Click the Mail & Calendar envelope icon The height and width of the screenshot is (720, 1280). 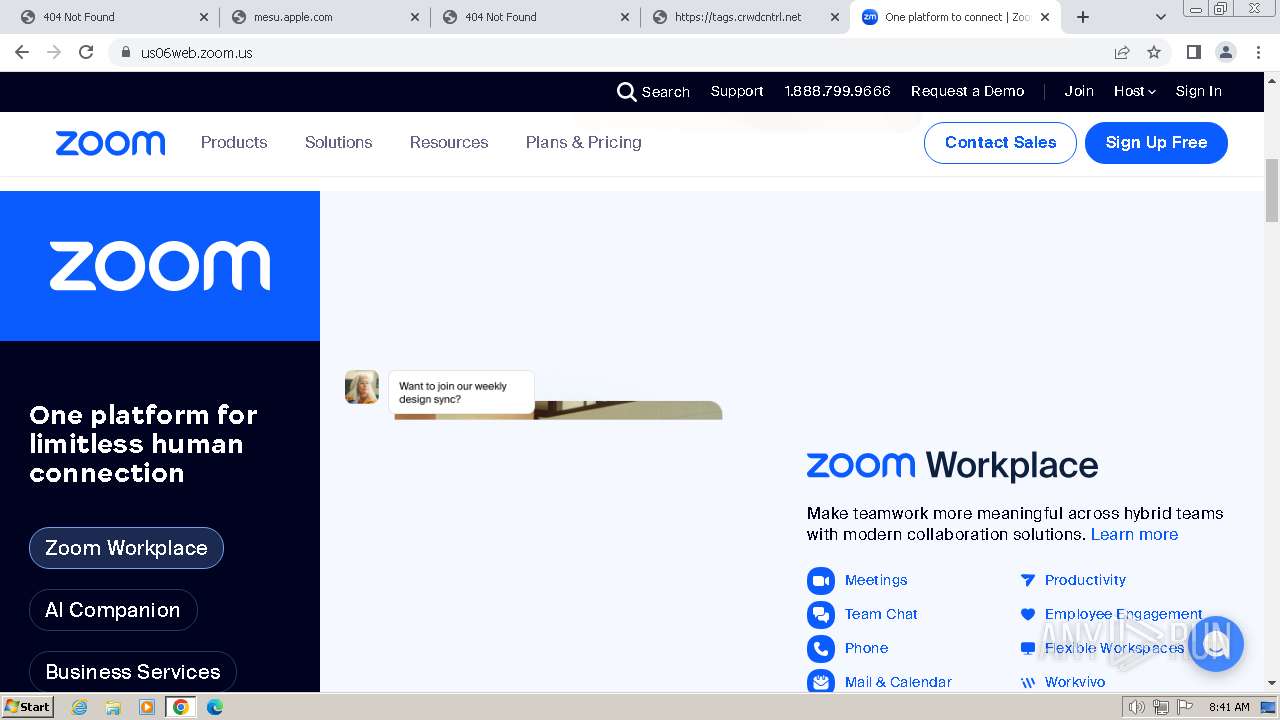click(x=821, y=682)
